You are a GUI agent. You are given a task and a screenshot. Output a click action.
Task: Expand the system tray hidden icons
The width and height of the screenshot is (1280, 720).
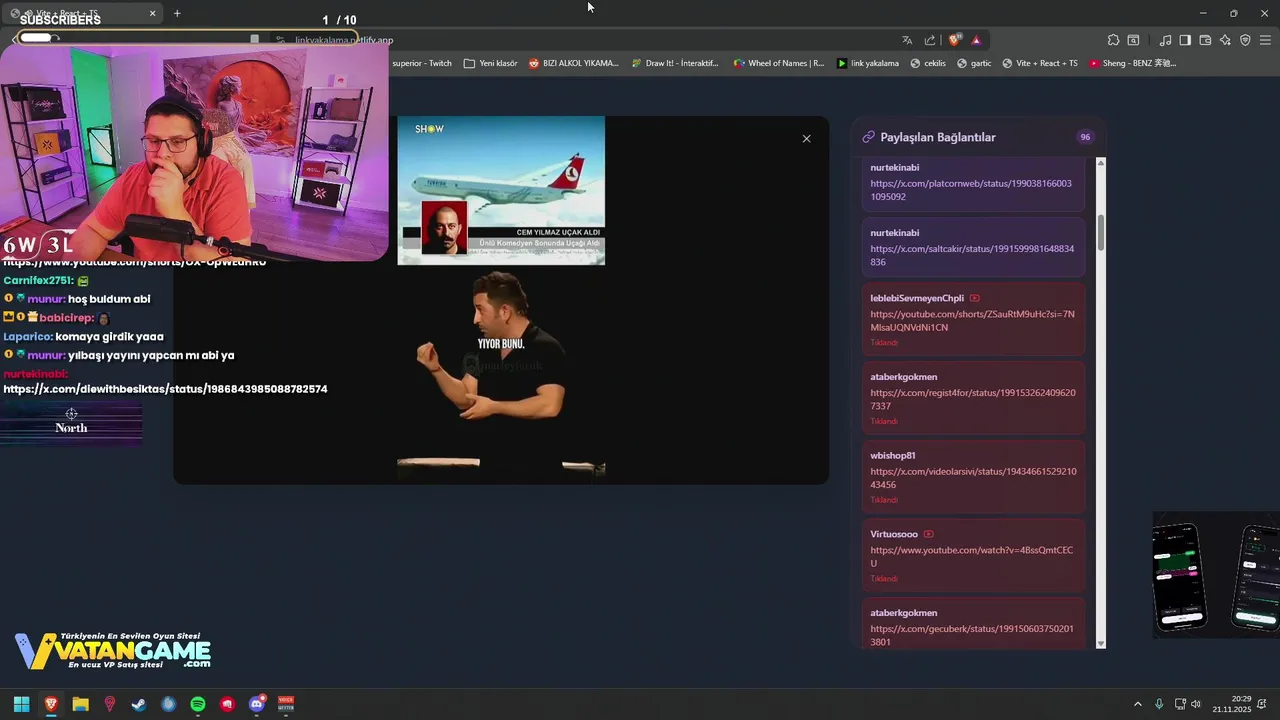(x=1137, y=704)
